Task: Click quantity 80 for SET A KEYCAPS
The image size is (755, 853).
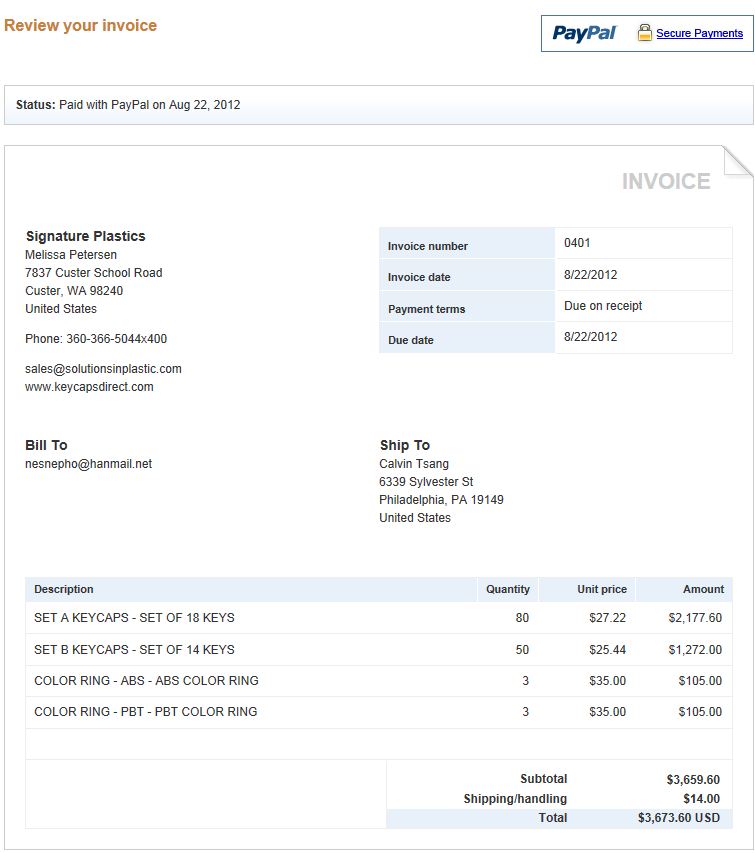Action: pyautogui.click(x=522, y=618)
